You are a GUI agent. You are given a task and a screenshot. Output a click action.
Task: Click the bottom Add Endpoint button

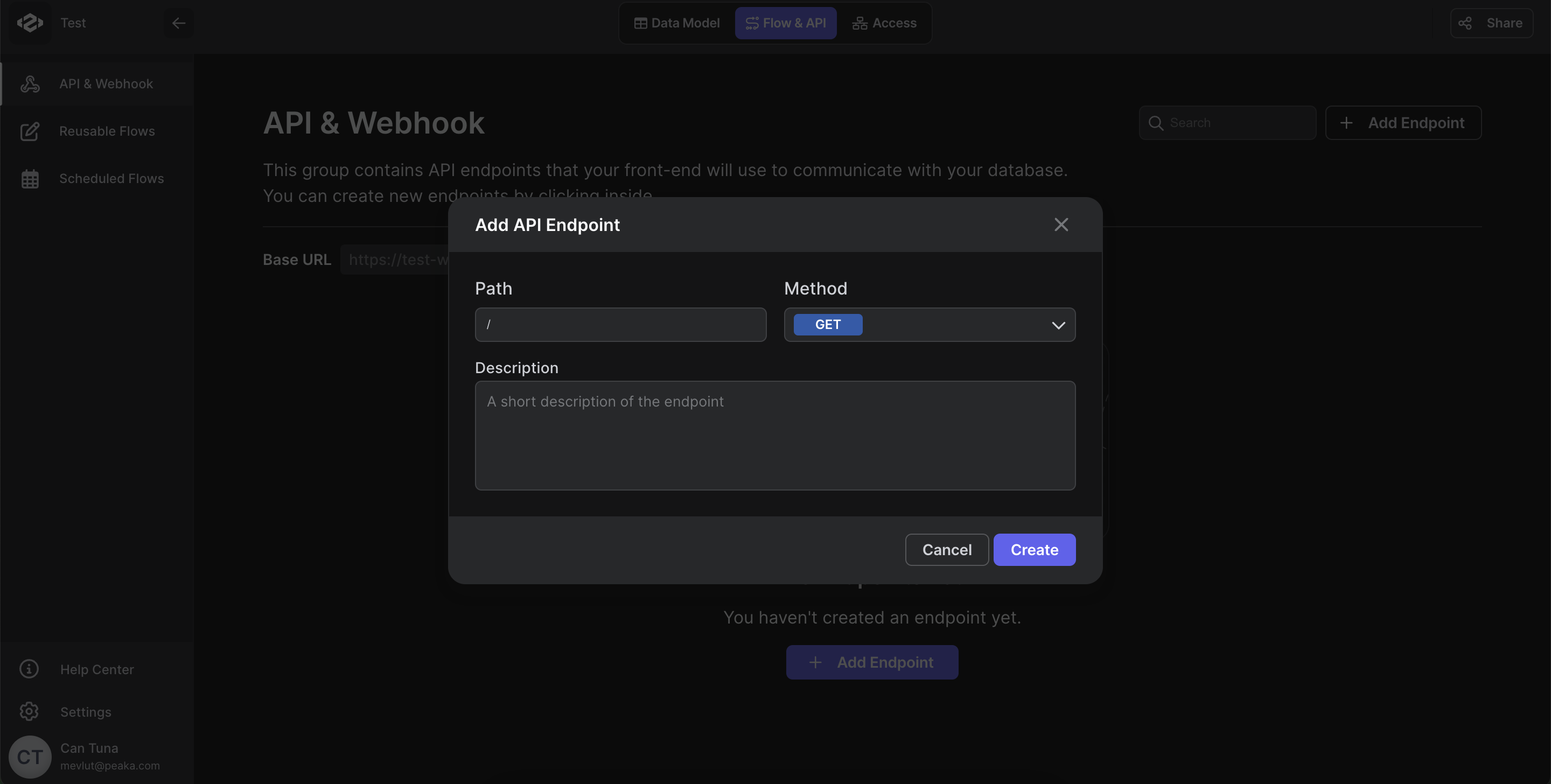point(872,662)
